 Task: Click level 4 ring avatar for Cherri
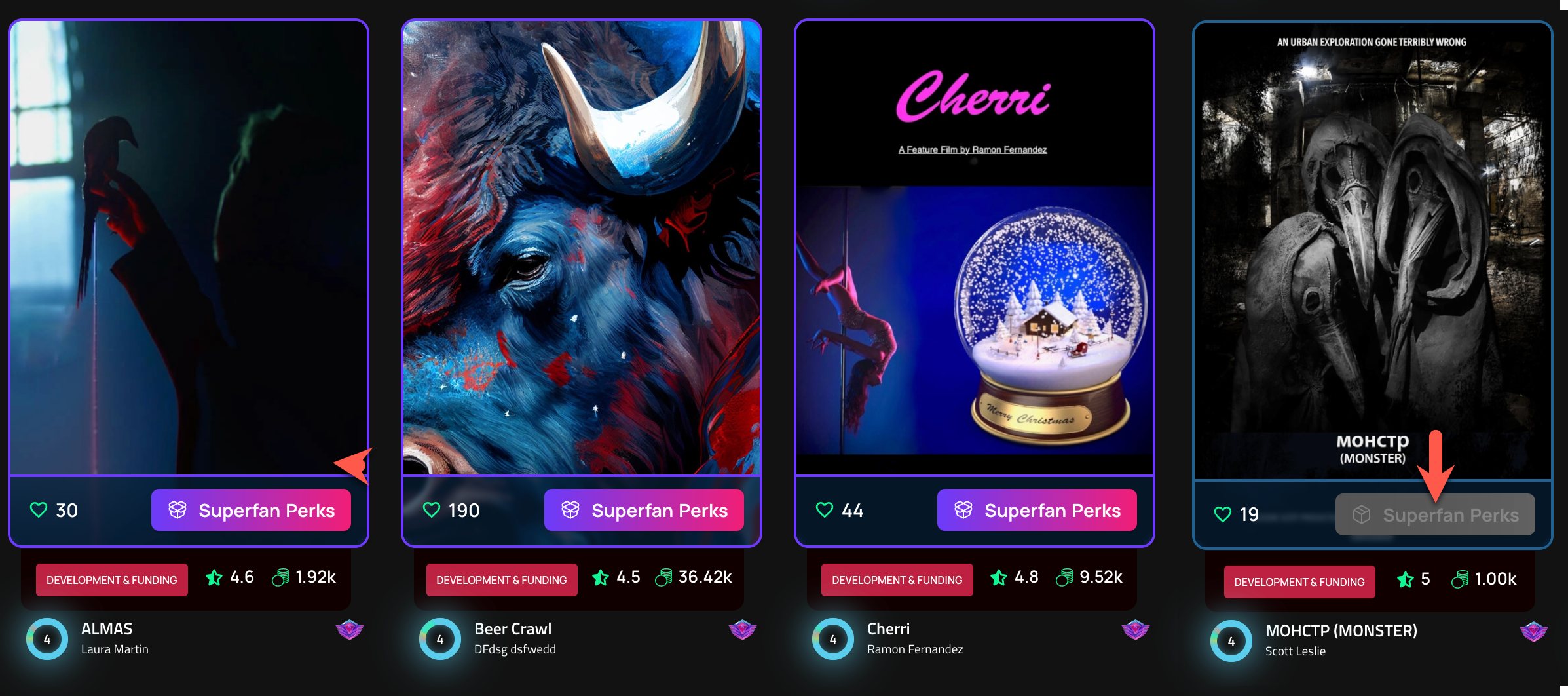pos(833,639)
